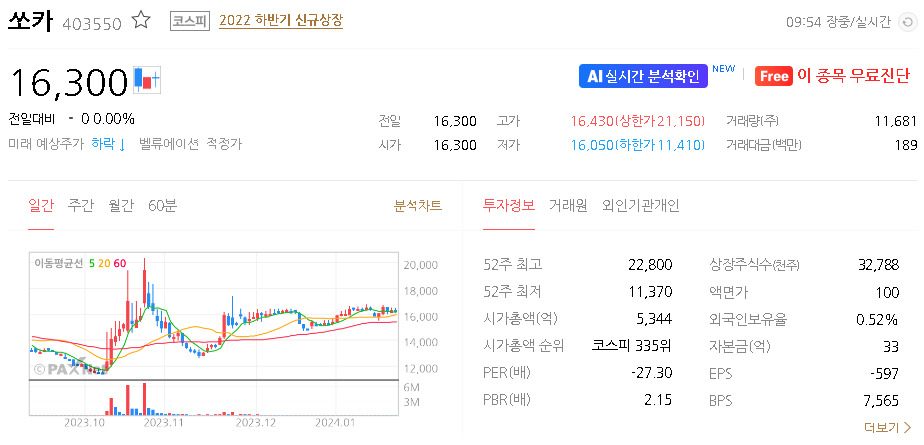Click the EPS value -597
Viewport: 924px width, 445px height.
885,373
